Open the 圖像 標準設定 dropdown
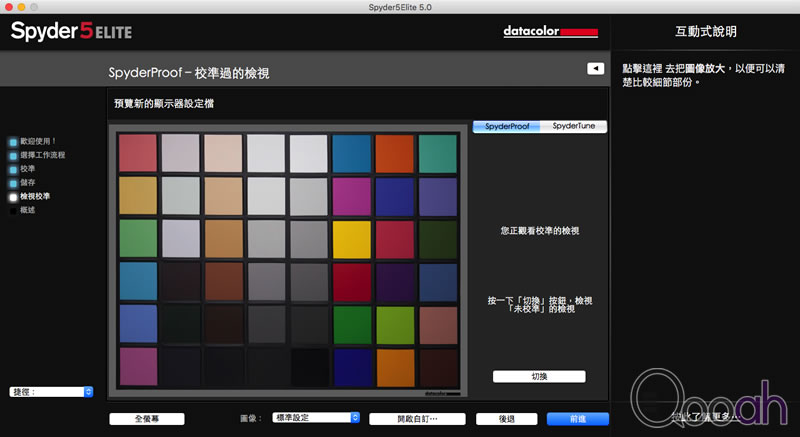The width and height of the screenshot is (800, 437). [316, 418]
